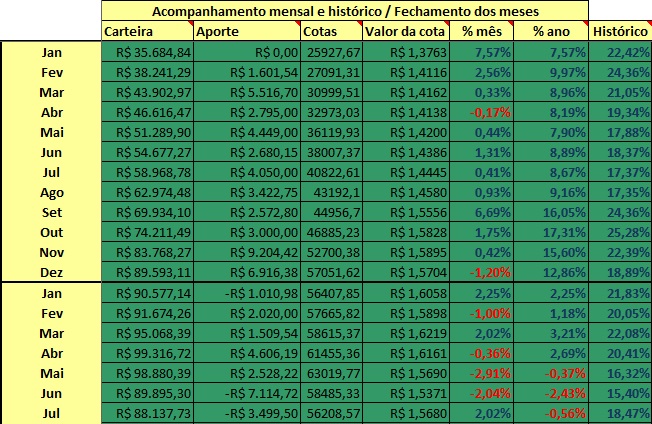This screenshot has width=652, height=424.
Task: Click the 'Histórico' column header
Action: [620, 32]
